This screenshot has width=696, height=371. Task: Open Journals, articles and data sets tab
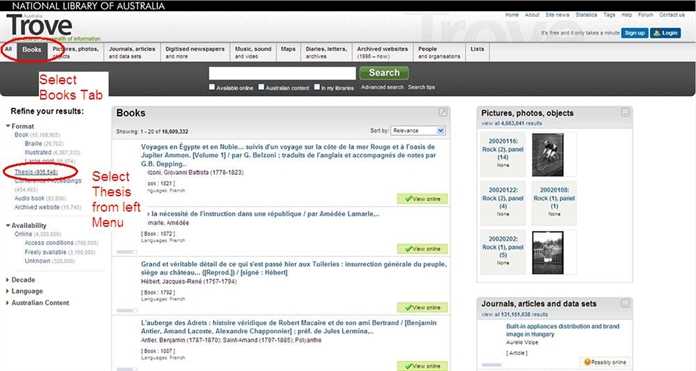[x=132, y=52]
